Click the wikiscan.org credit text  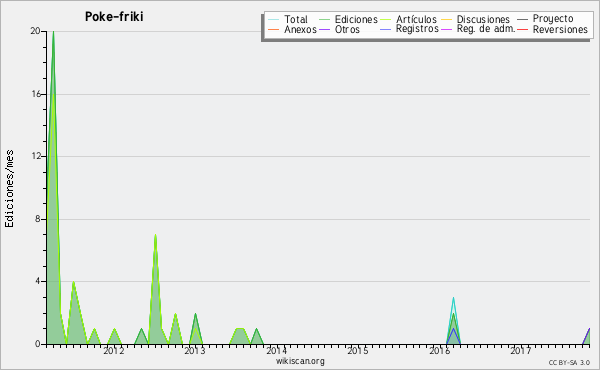(x=300, y=361)
